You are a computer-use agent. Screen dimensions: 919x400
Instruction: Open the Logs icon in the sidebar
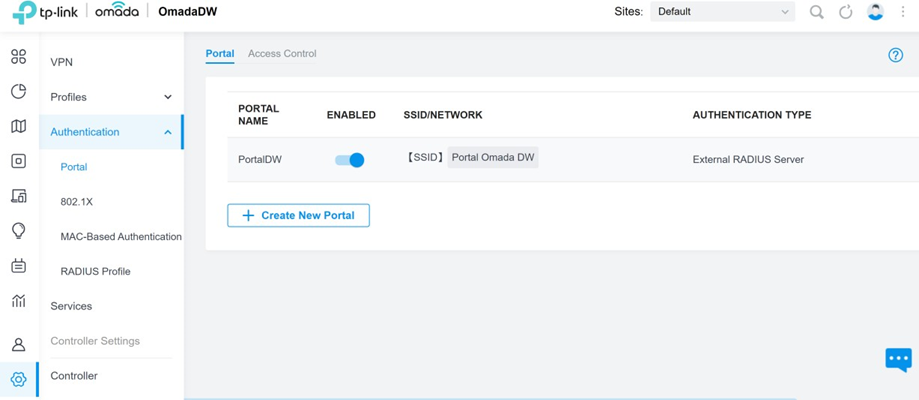(19, 266)
